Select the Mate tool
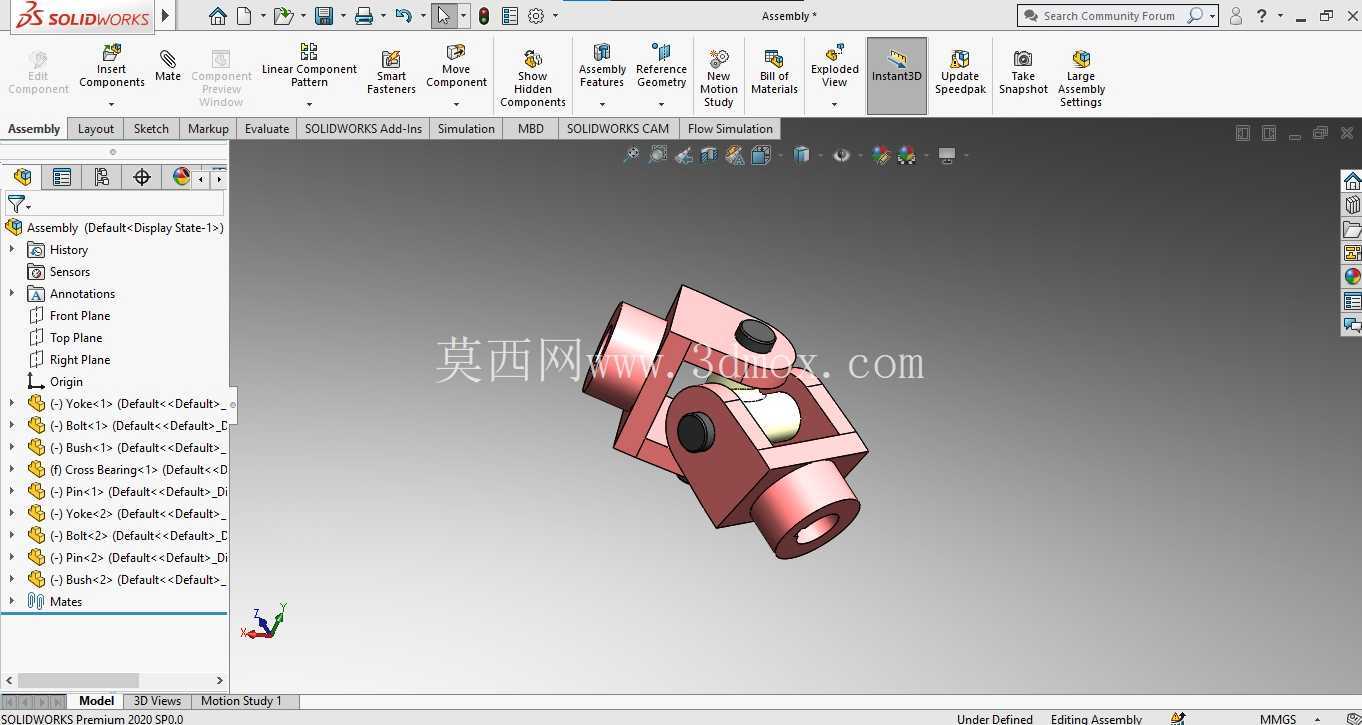Screen dimensions: 1362x725 168,66
